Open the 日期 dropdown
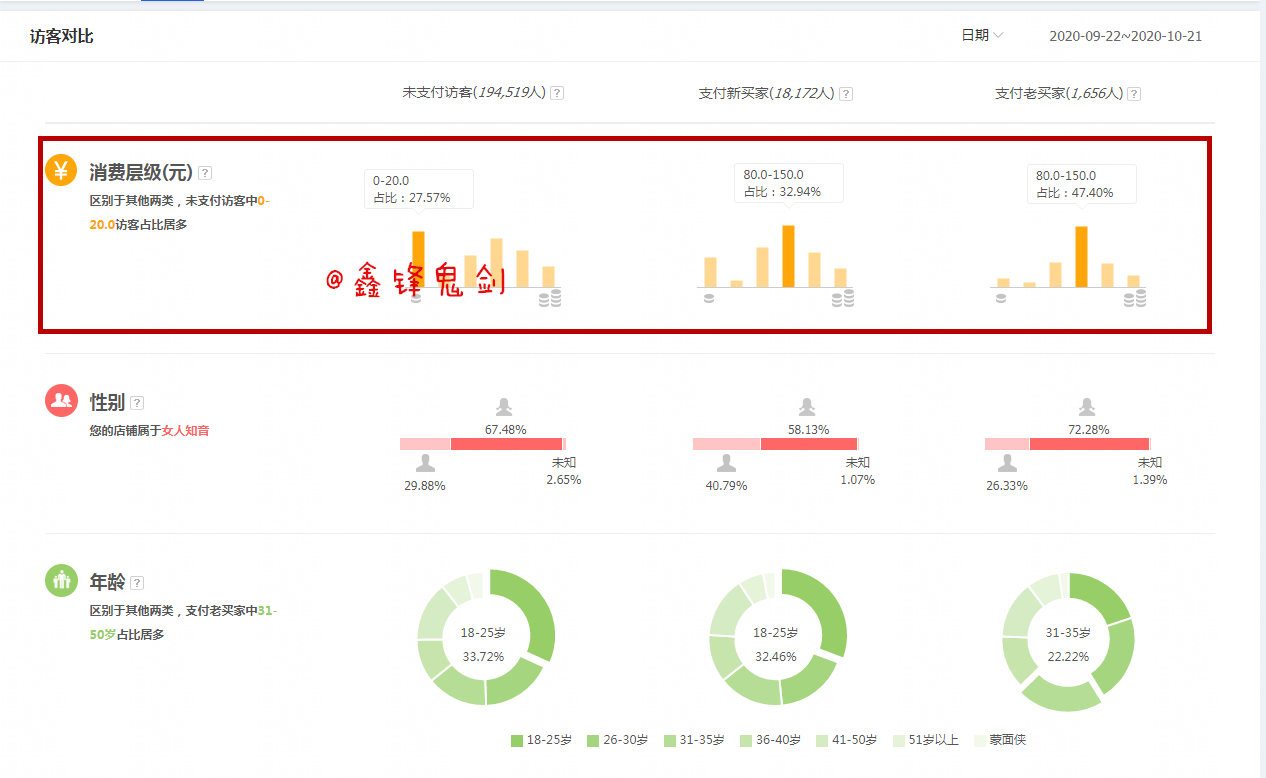 click(981, 35)
